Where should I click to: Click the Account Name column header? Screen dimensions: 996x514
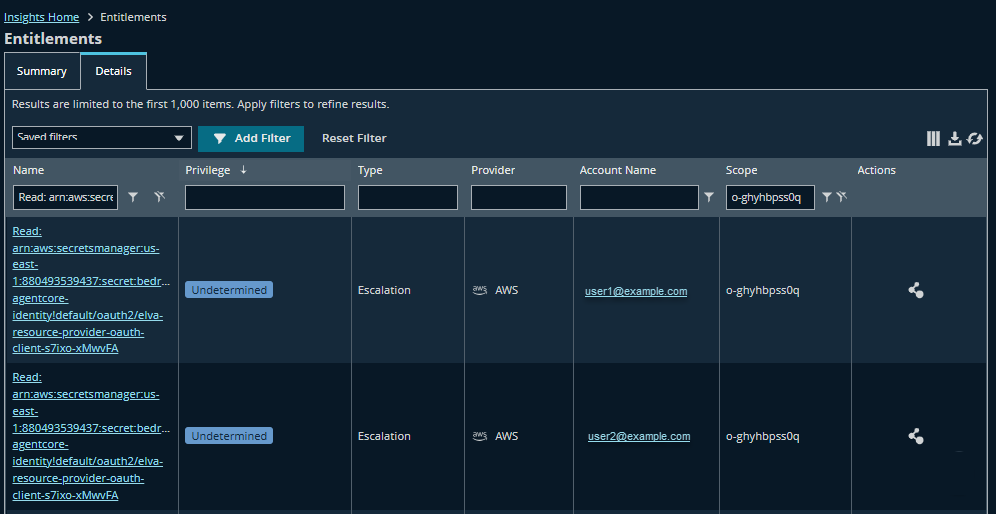tap(617, 170)
